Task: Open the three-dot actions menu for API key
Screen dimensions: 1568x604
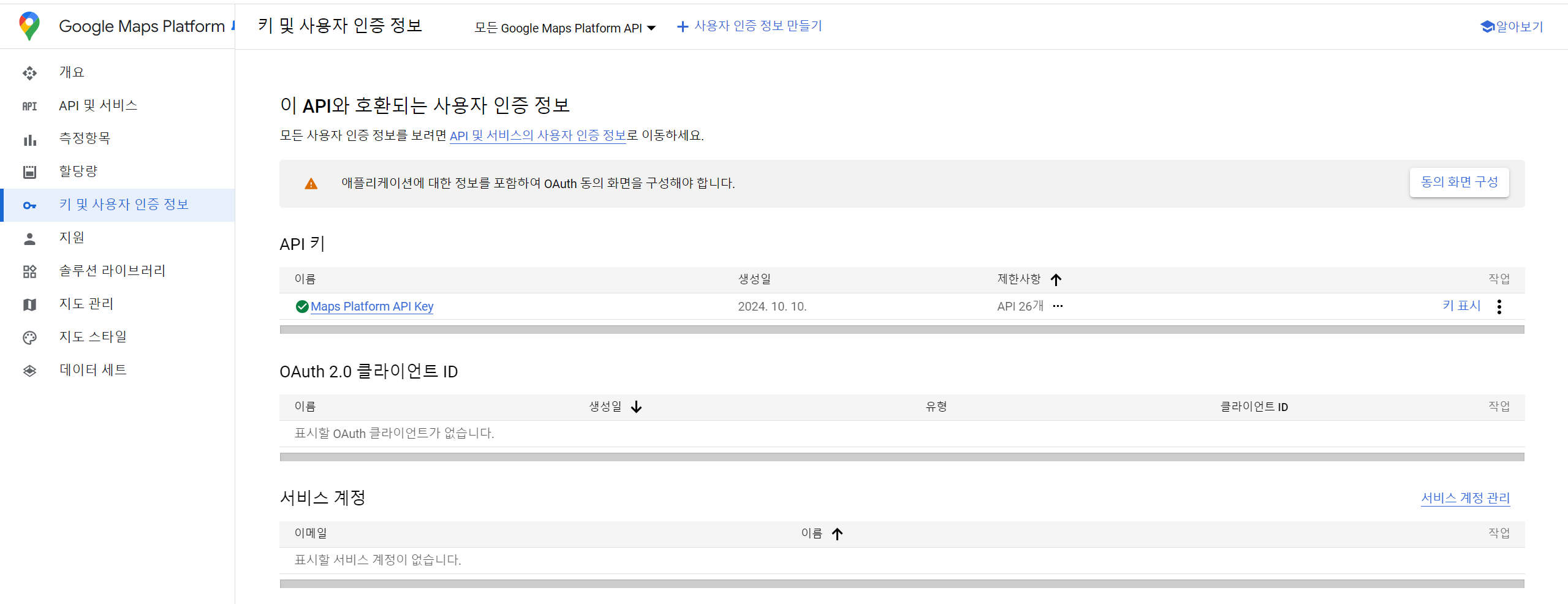Action: coord(1499,306)
